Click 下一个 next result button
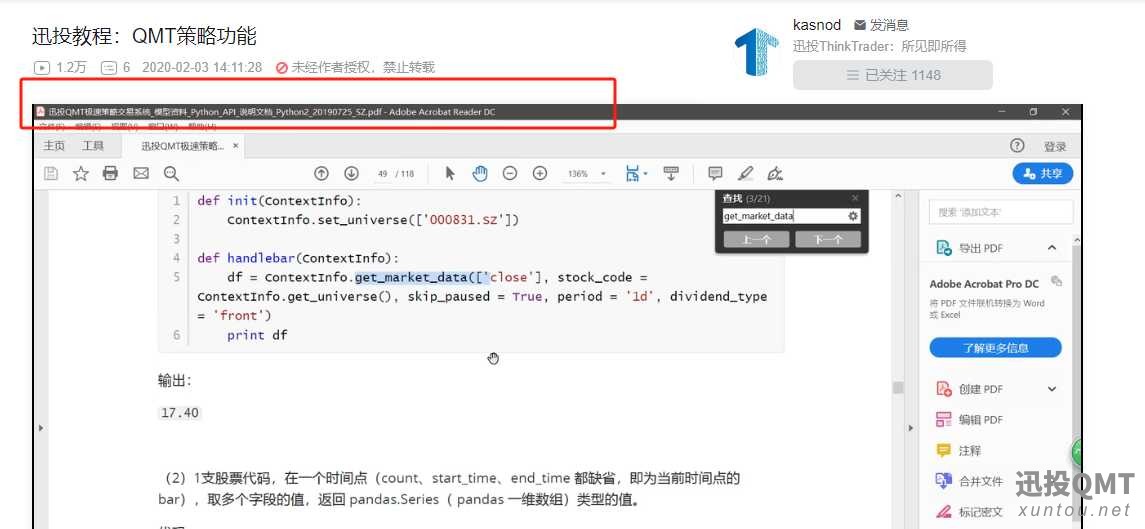The height and width of the screenshot is (529, 1145). point(827,240)
